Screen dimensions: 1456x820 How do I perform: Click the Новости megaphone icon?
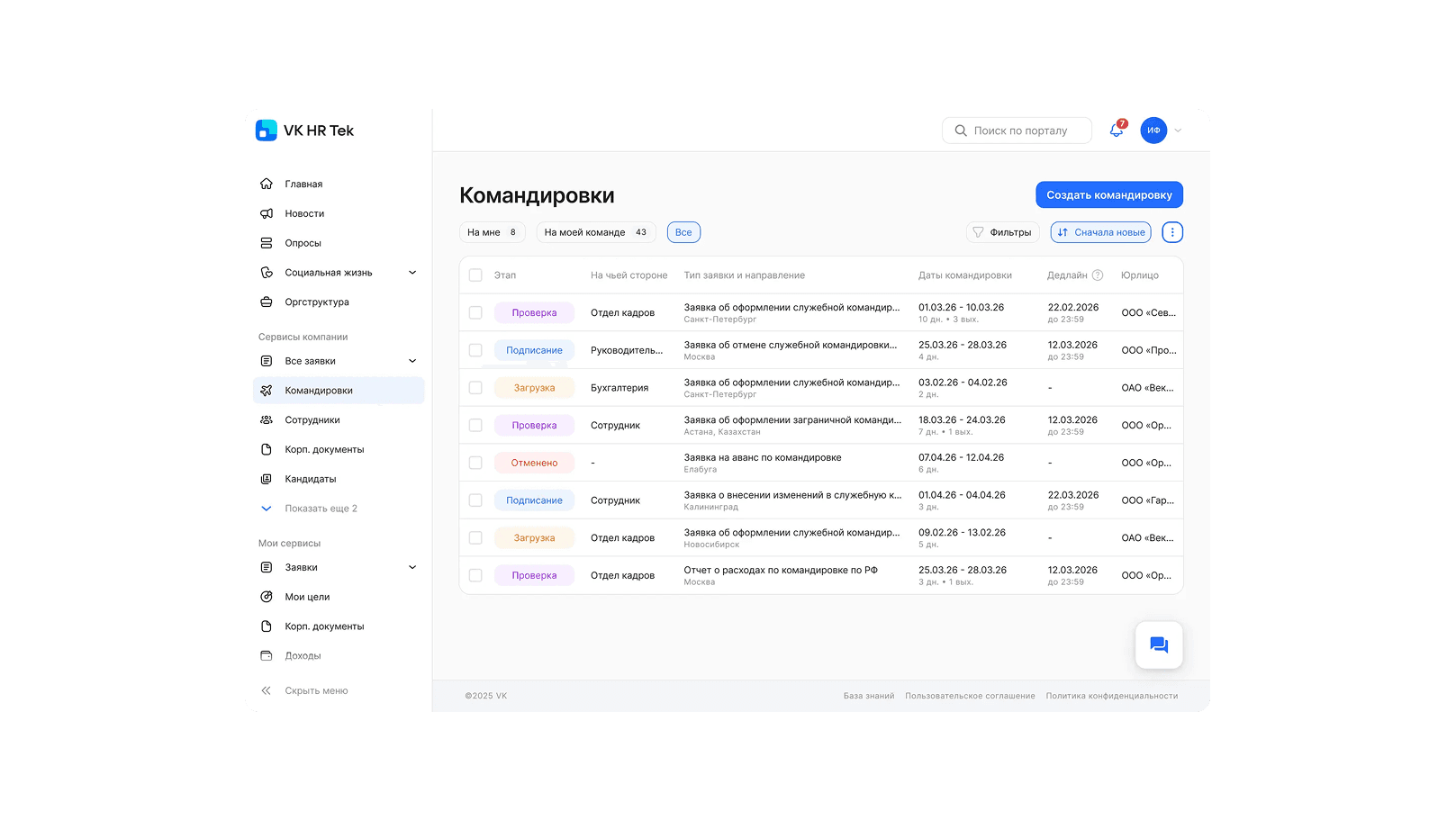[x=267, y=213]
